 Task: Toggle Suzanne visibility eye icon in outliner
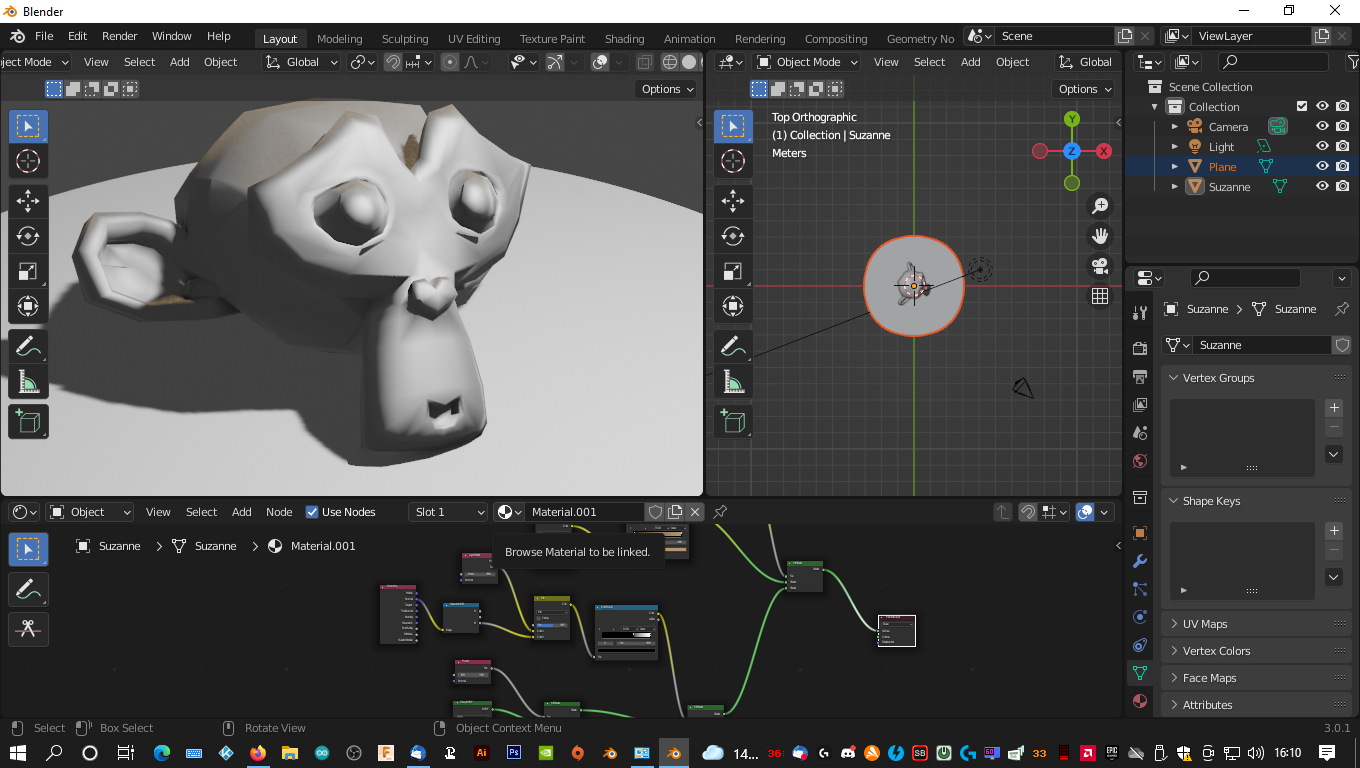[x=1322, y=187]
